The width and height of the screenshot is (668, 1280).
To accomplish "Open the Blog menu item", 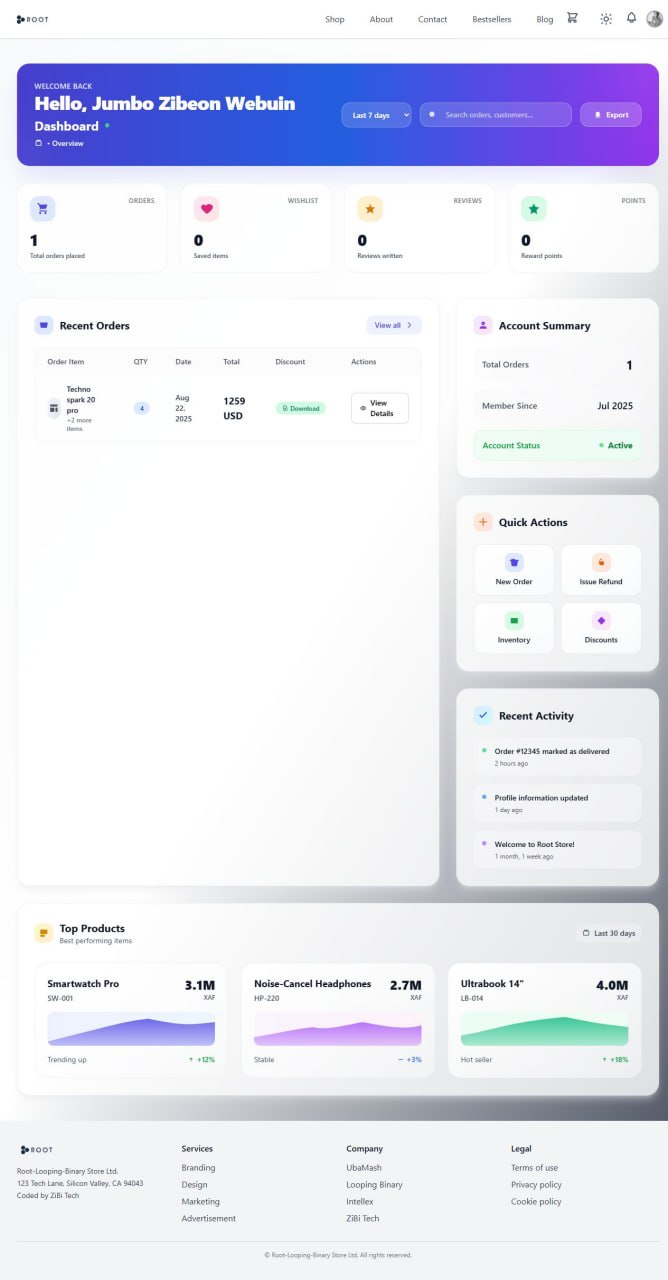I will tap(545, 19).
